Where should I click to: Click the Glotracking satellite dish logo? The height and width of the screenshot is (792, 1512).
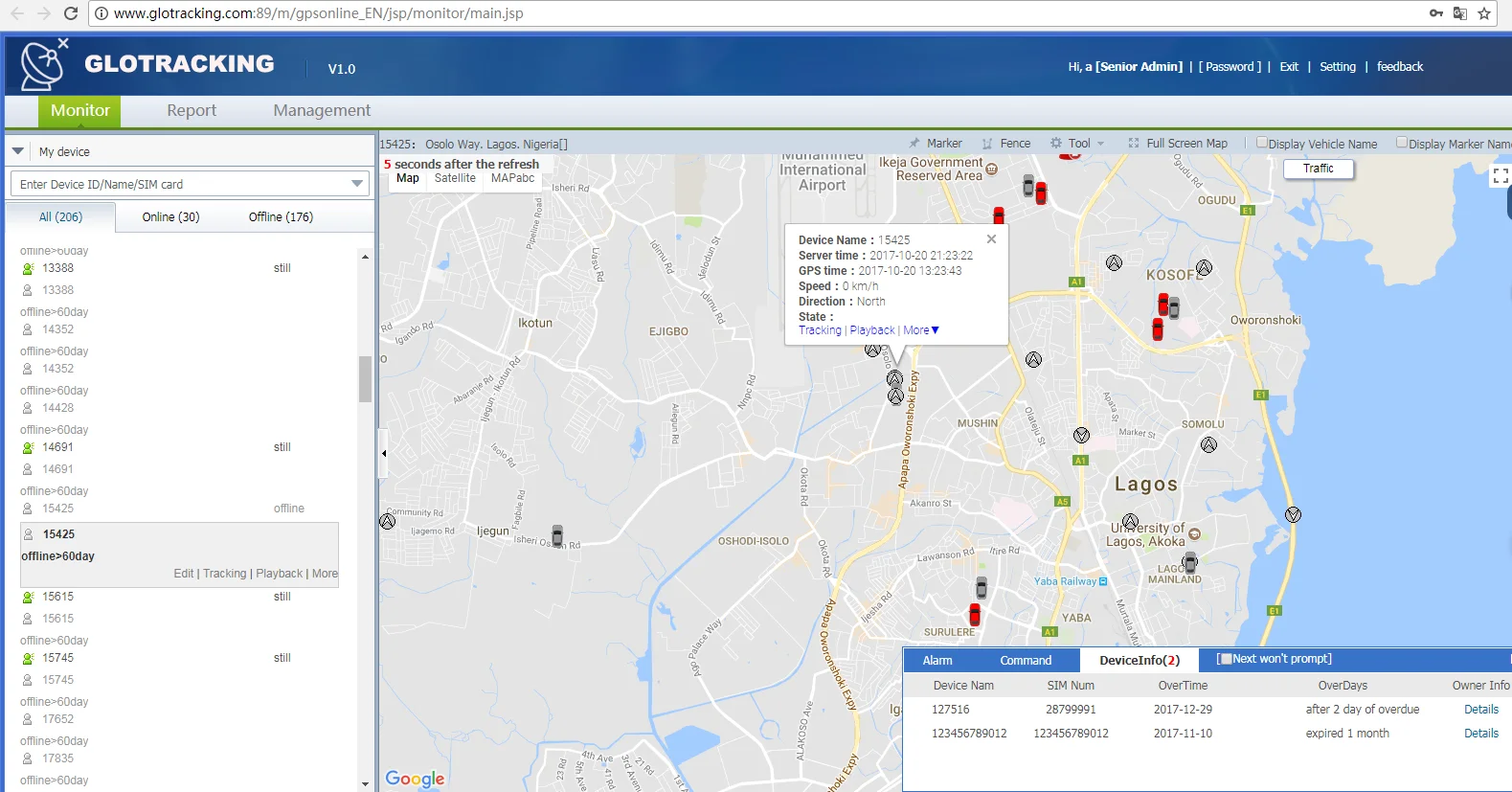click(x=42, y=65)
